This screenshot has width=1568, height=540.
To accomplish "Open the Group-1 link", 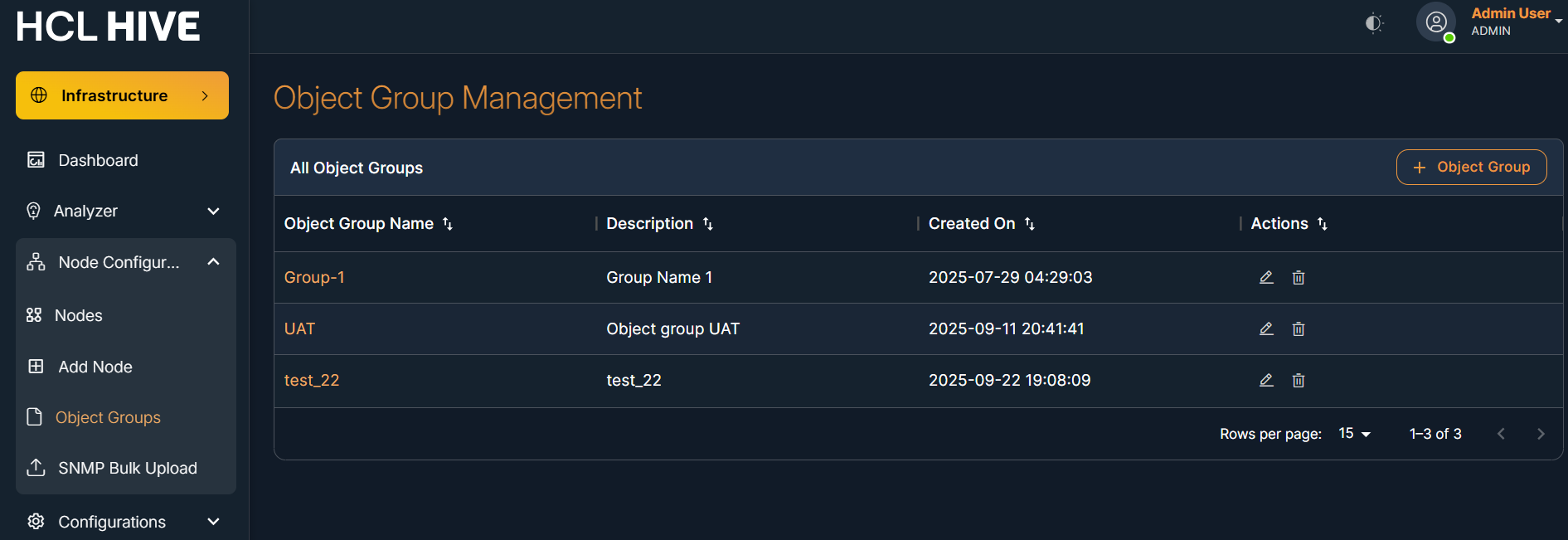I will [314, 277].
